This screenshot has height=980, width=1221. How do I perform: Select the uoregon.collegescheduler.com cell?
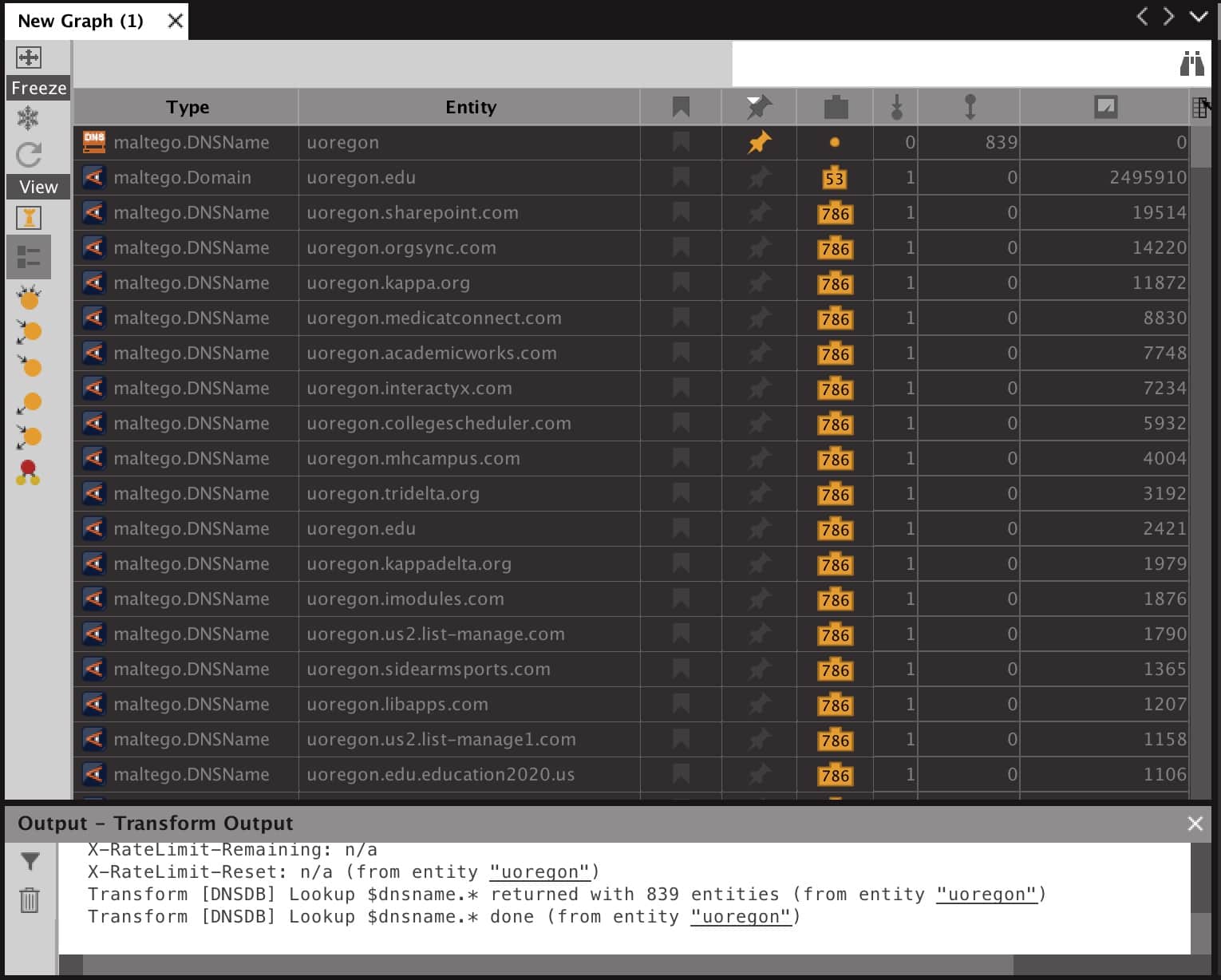[x=469, y=423]
